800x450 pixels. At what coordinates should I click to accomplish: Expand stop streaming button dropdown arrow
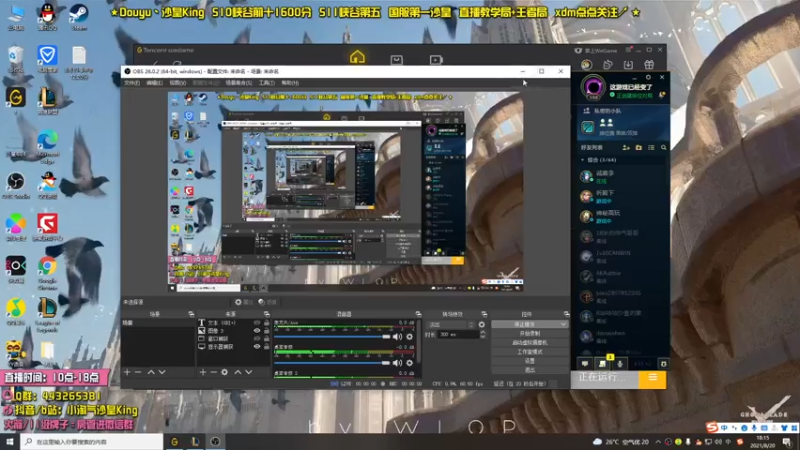click(563, 324)
